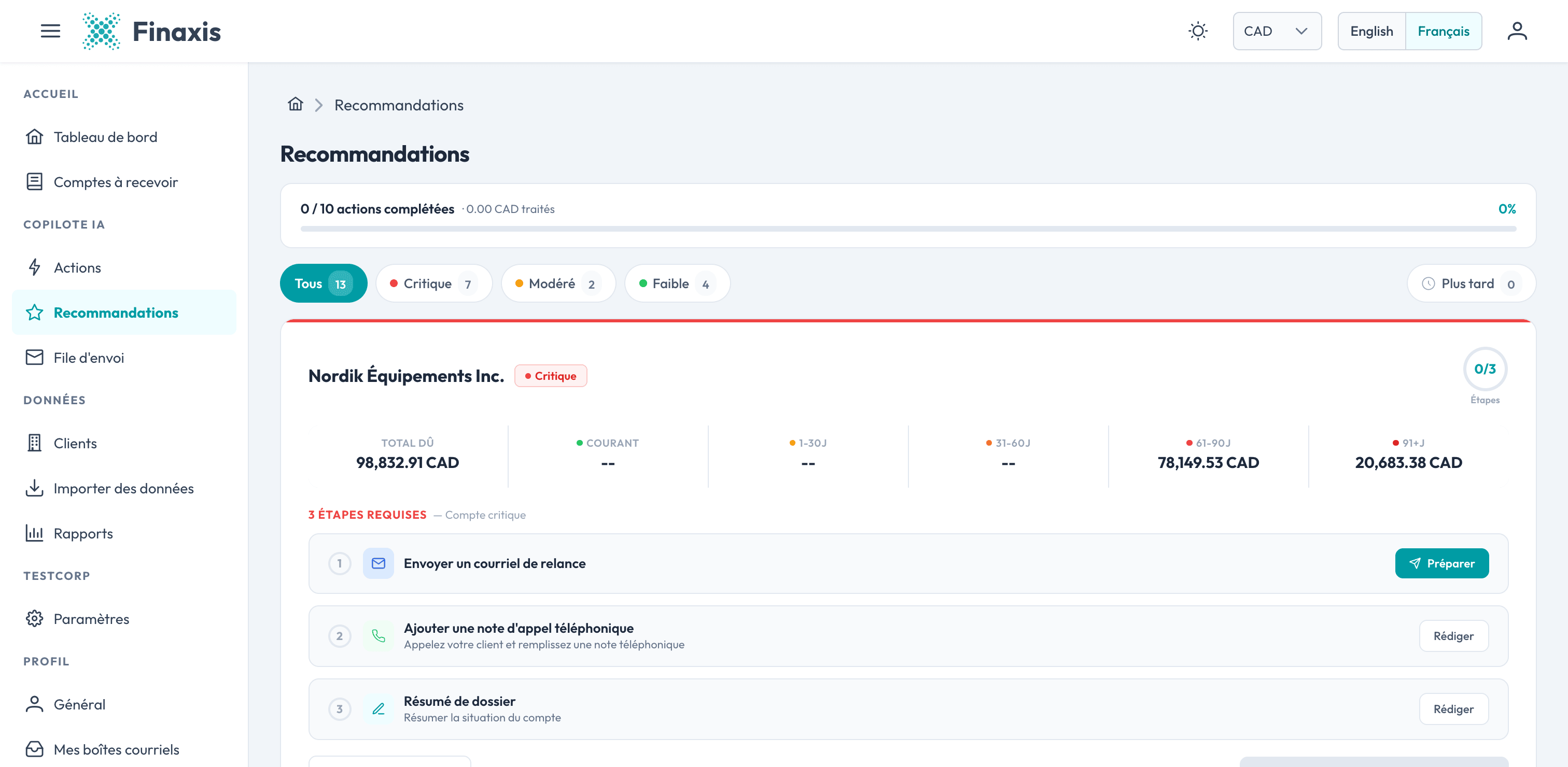Click the 1-30J aging column label
This screenshot has width=1568, height=767.
pos(808,443)
